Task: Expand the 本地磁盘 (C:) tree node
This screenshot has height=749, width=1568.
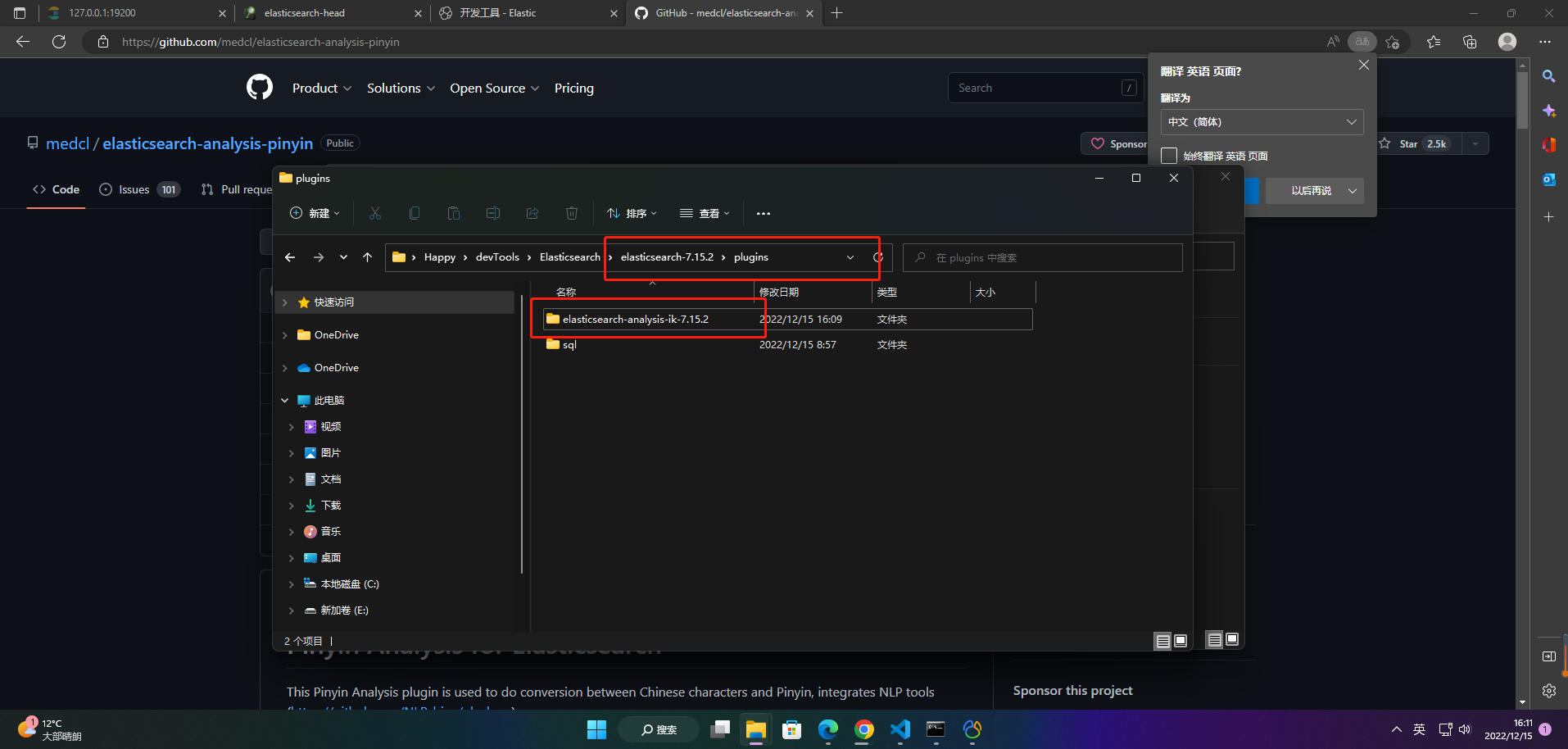Action: [x=292, y=584]
